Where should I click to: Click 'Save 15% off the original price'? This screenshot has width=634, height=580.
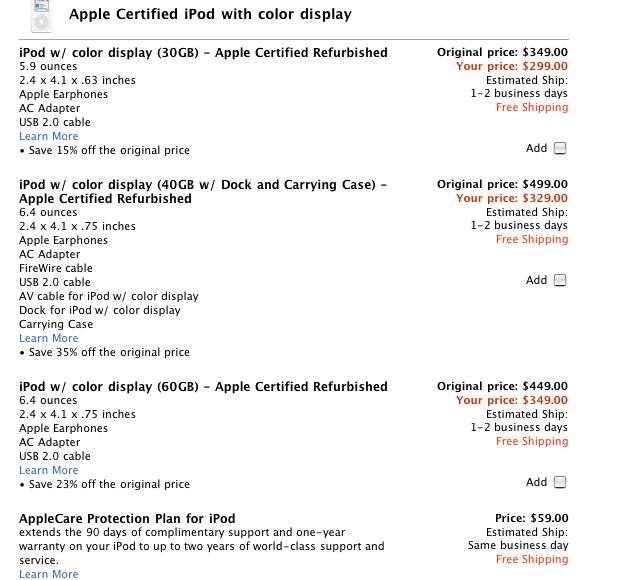pyautogui.click(x=108, y=150)
